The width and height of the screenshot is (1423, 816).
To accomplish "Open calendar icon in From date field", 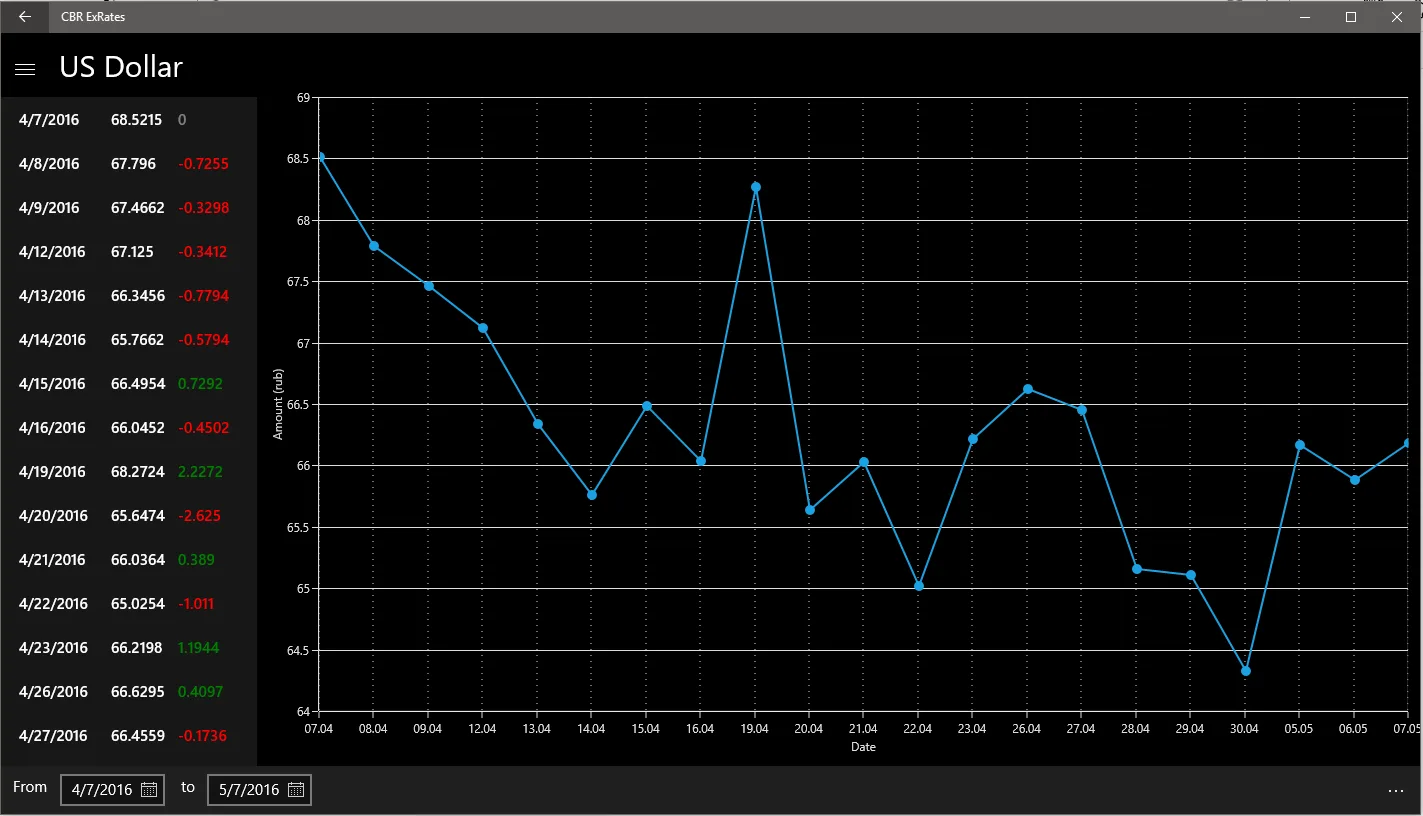I will [x=149, y=790].
